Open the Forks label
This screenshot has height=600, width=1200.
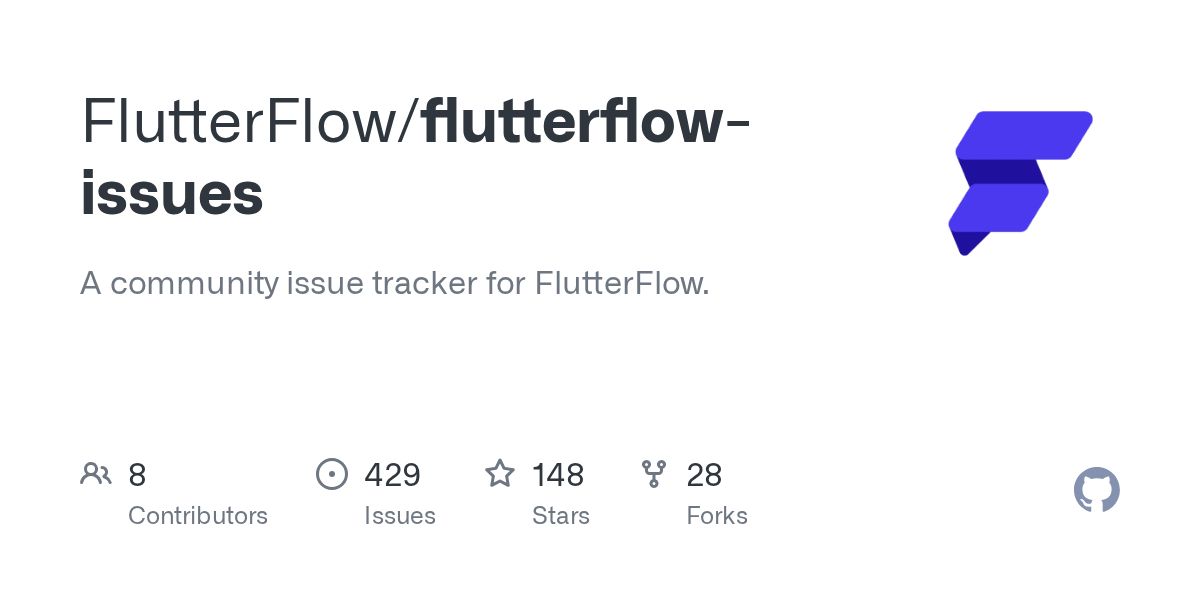pos(717,516)
